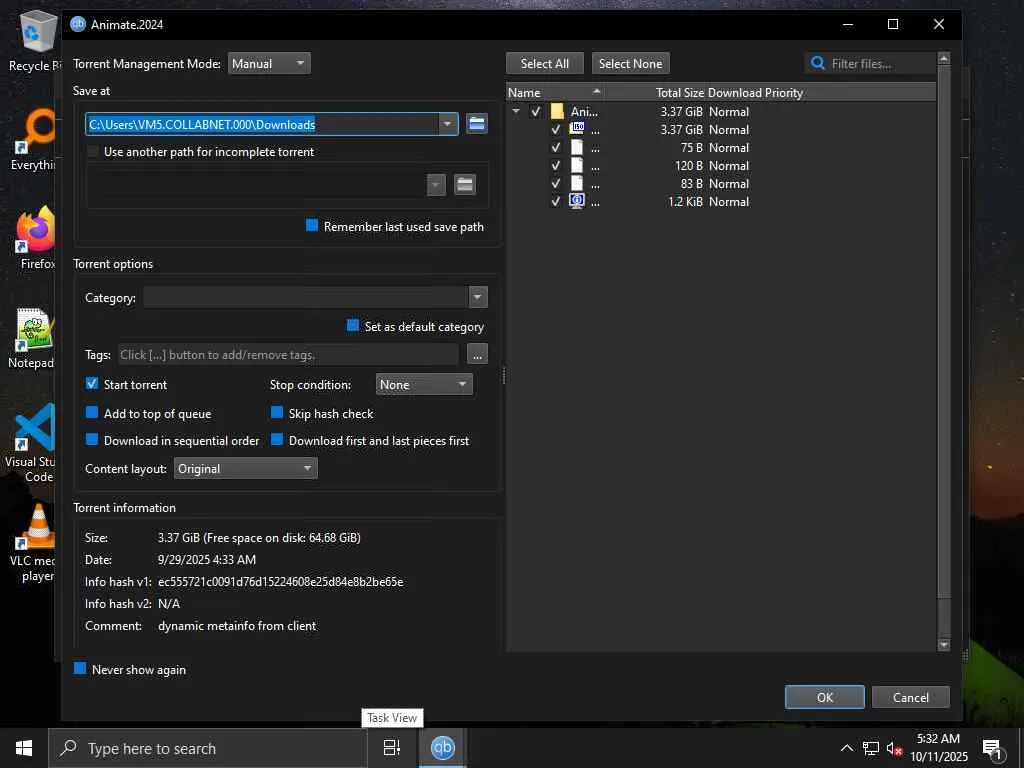
Task: Click the file list scrollbar down arrow
Action: 944,645
